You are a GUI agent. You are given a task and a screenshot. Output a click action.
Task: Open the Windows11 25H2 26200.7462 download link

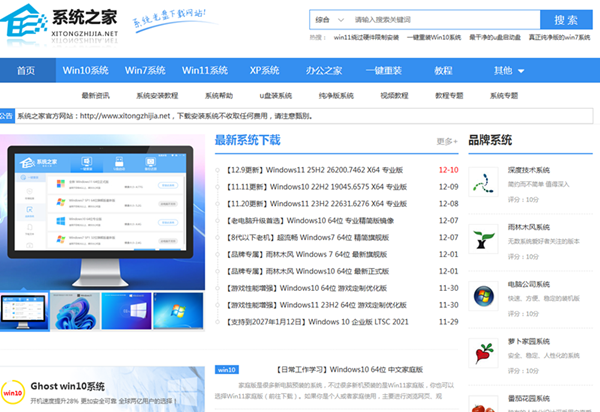(x=319, y=170)
